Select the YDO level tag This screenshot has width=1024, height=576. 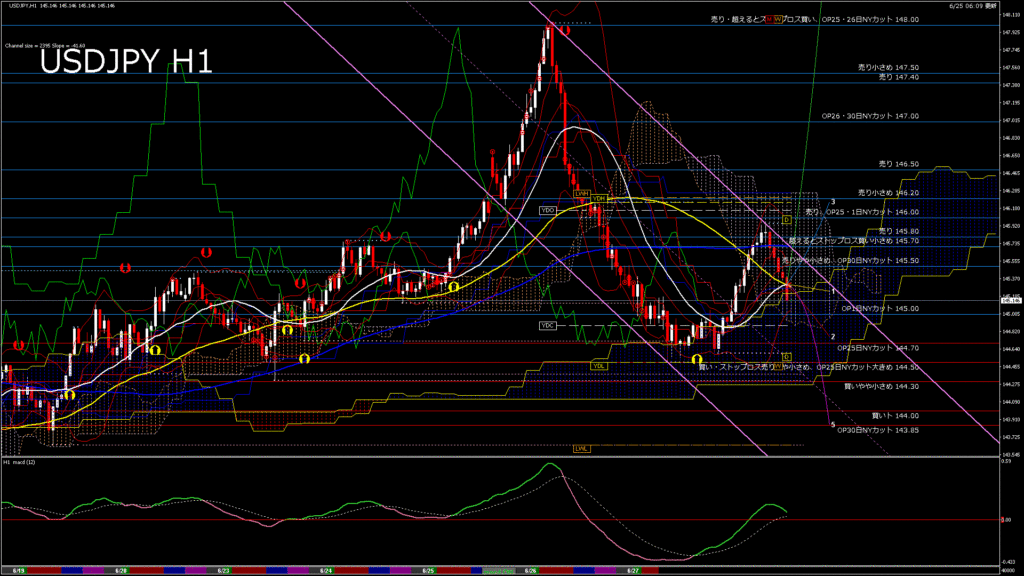547,210
